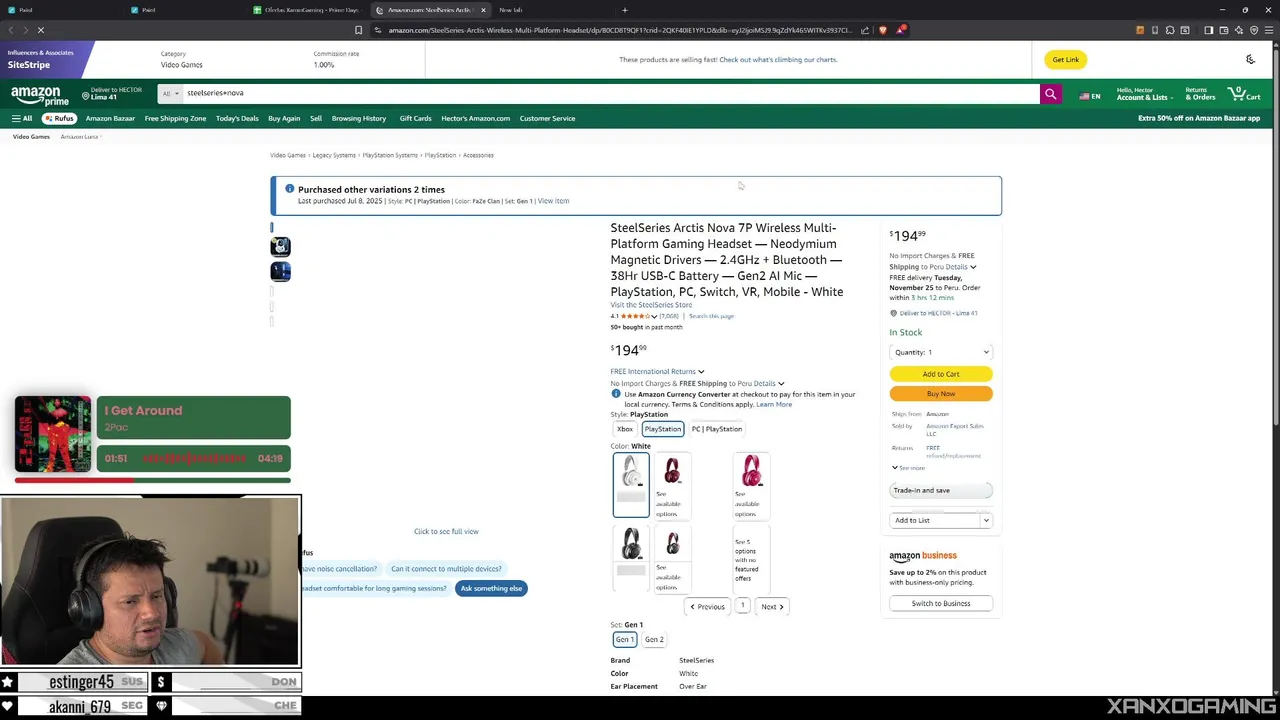Select Gen 2 set option
Viewport: 1280px width, 720px height.
654,639
